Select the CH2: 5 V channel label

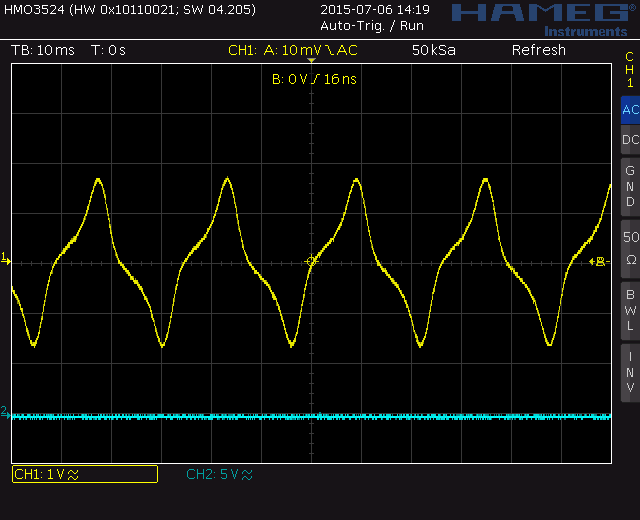tap(219, 475)
